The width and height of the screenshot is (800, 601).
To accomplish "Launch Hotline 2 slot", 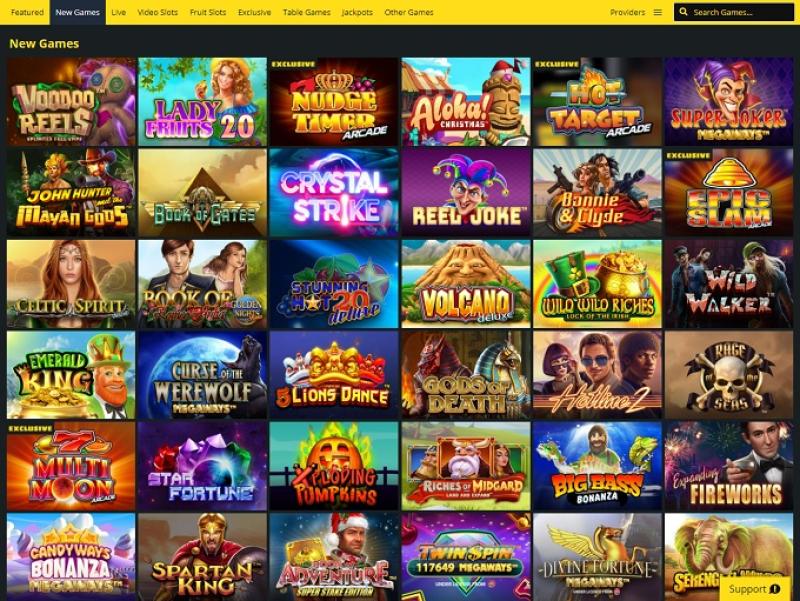I will pos(597,375).
